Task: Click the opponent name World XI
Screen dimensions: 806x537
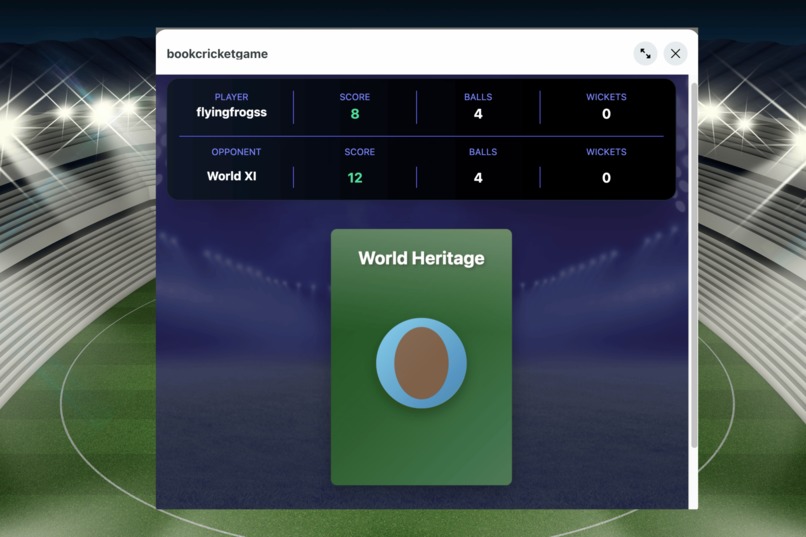Action: click(231, 176)
